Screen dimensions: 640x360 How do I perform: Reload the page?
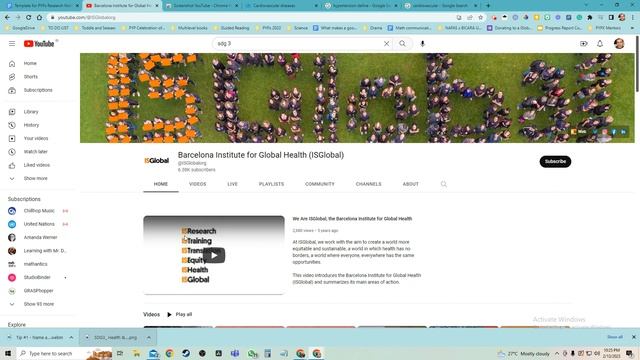pyautogui.click(x=29, y=17)
